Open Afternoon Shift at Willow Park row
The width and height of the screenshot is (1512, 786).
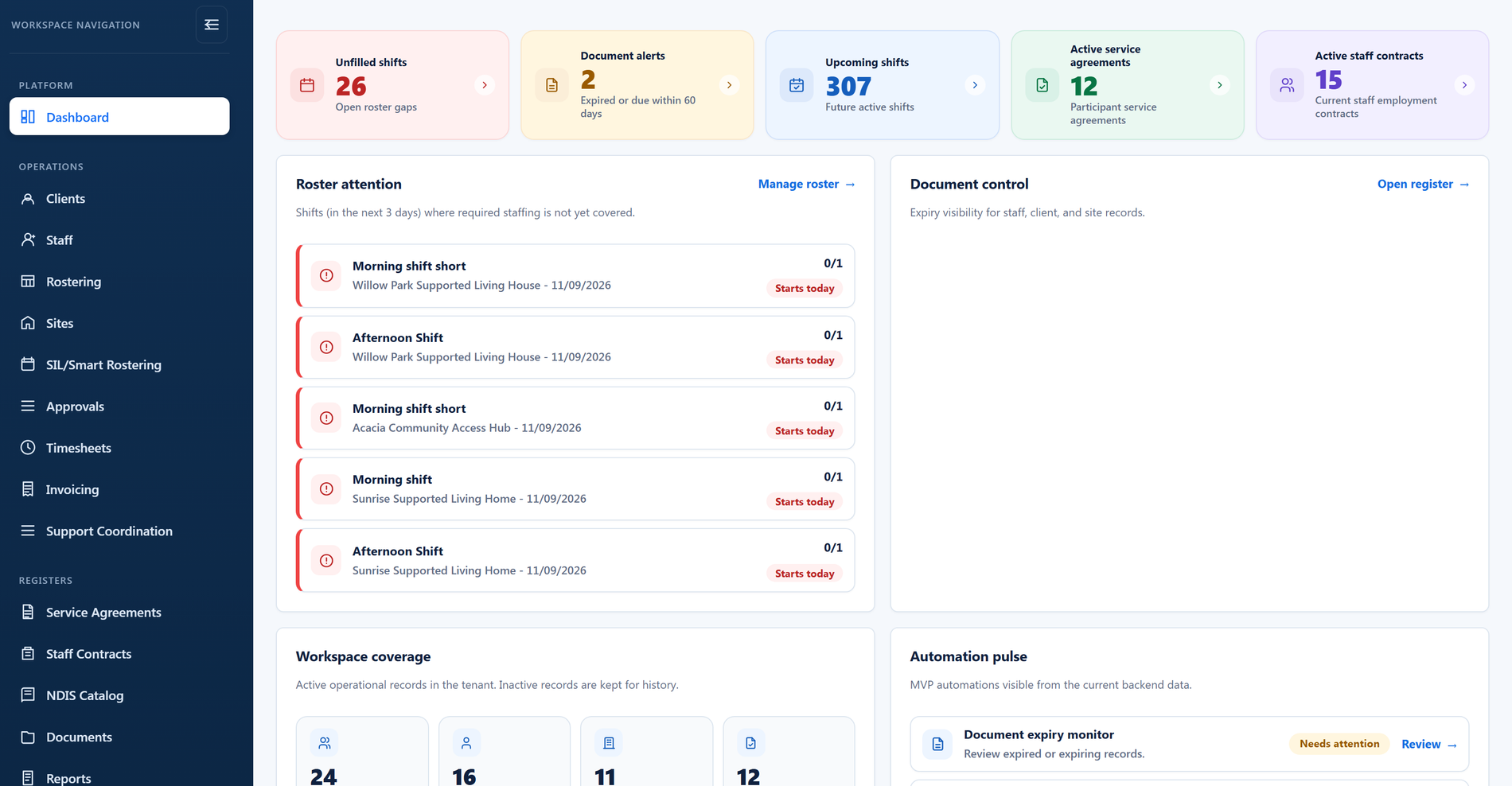575,347
